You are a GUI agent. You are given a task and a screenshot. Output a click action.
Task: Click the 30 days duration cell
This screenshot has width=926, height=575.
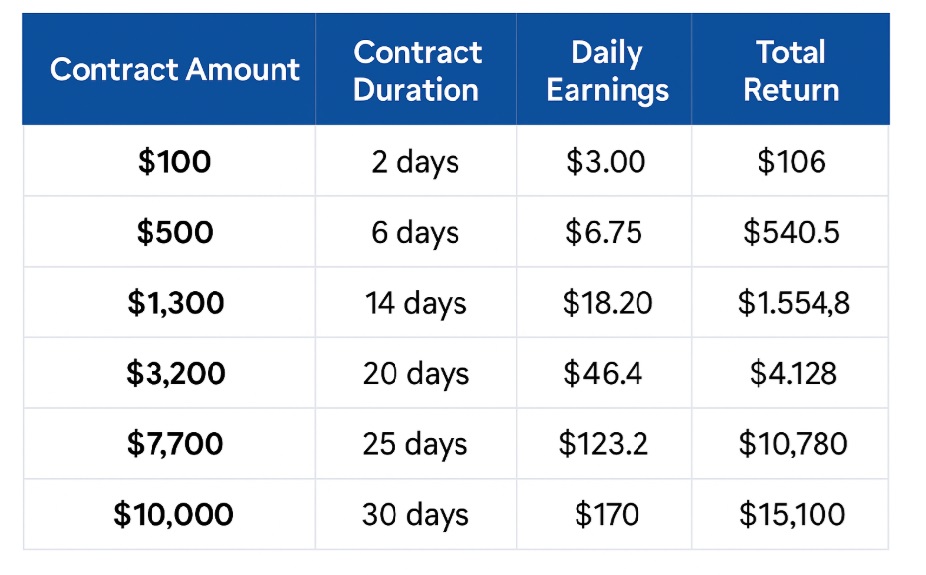415,515
